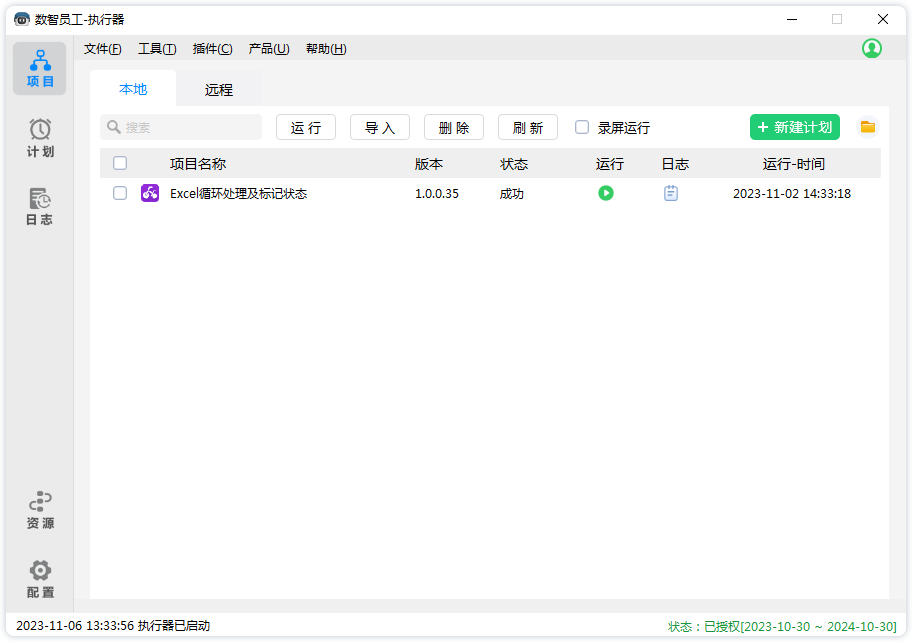
Task: Switch to the 远程 tab
Action: [x=218, y=89]
